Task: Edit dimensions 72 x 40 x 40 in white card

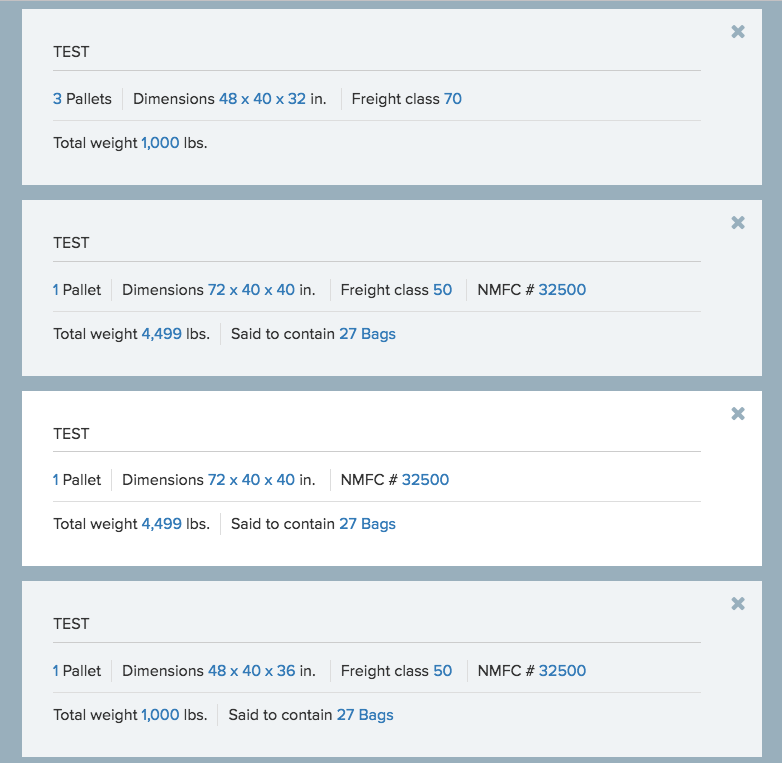Action: tap(251, 480)
